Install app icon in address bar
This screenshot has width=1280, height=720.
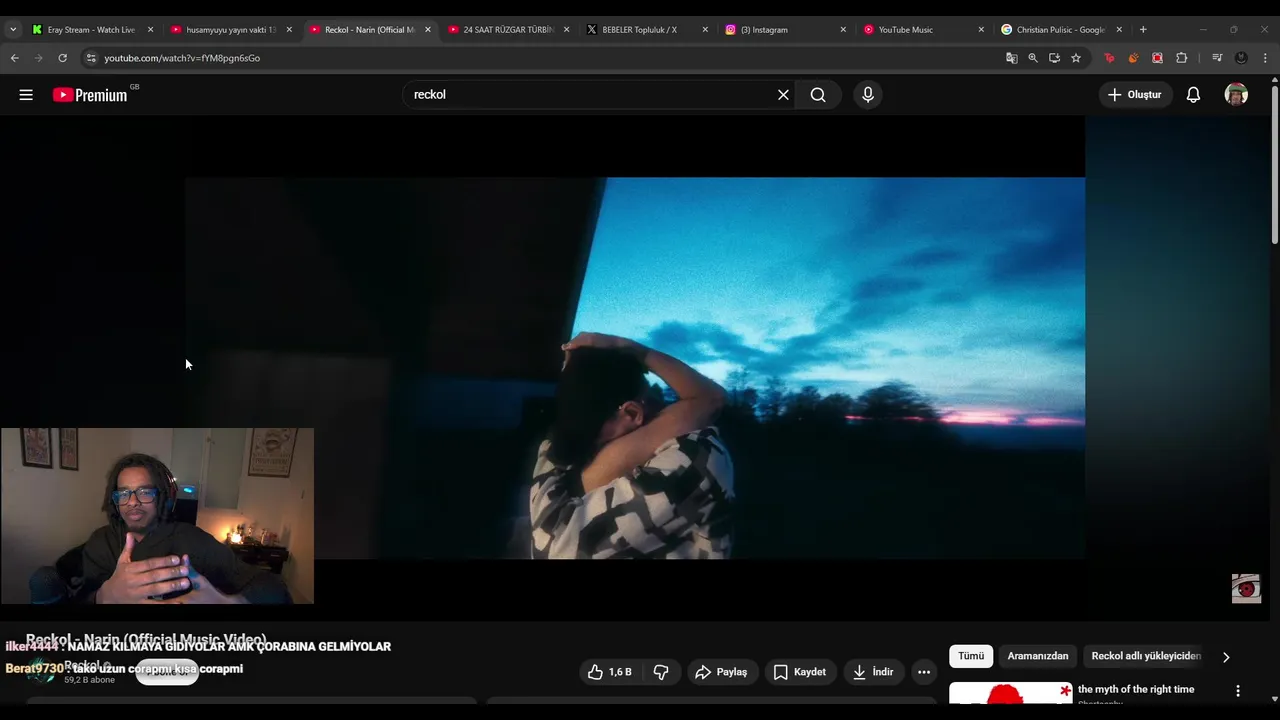[1054, 58]
